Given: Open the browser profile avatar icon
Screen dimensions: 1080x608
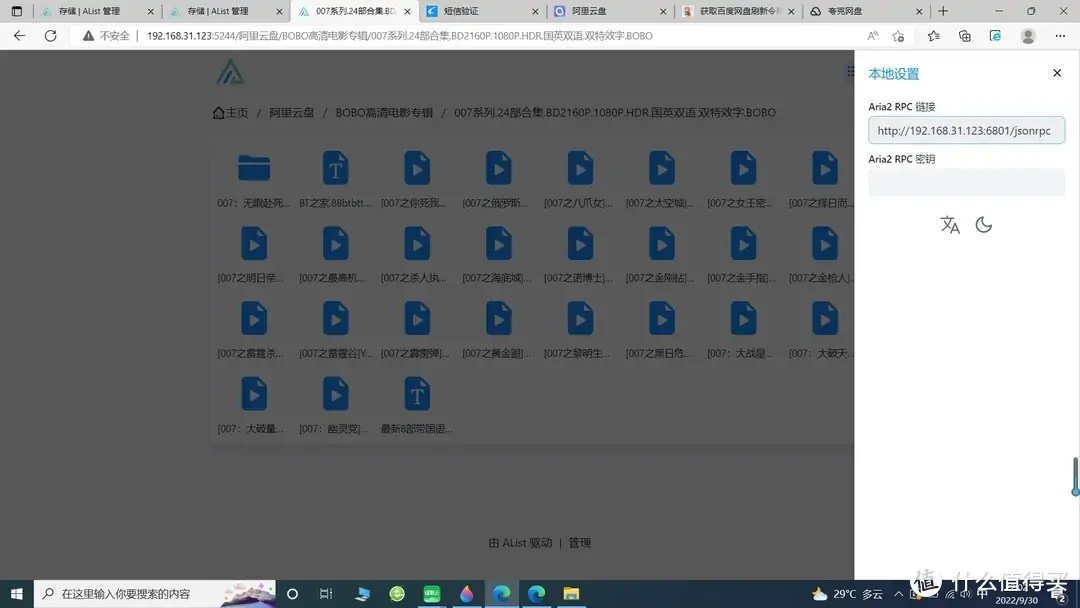Looking at the screenshot, I should tap(1028, 35).
